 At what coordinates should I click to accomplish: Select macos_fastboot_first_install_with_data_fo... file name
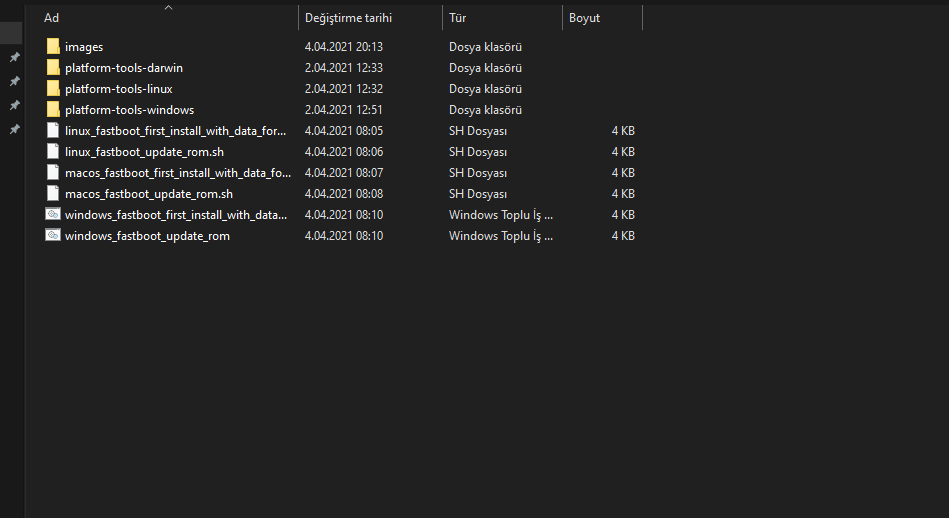click(178, 172)
